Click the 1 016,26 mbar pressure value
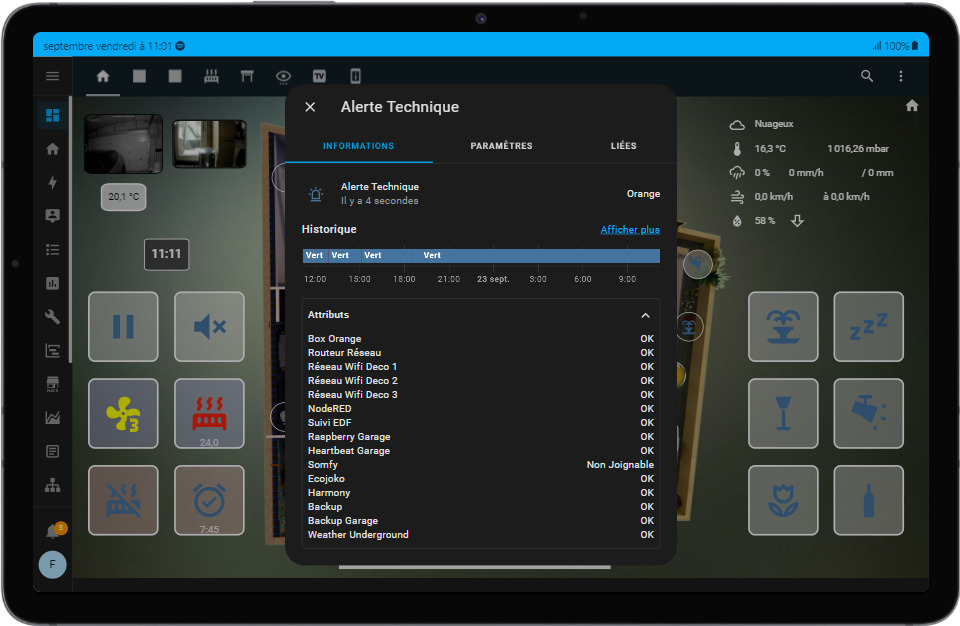 pos(858,149)
